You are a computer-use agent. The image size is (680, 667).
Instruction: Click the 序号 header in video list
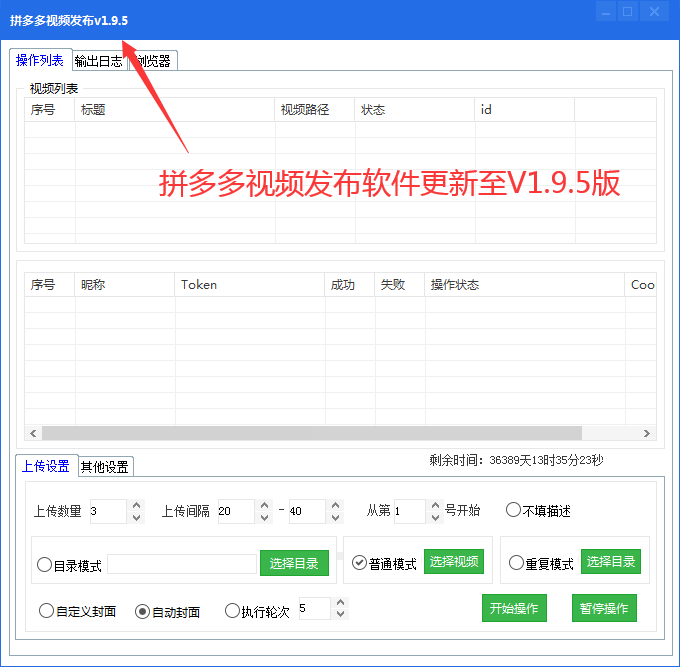tap(50, 110)
